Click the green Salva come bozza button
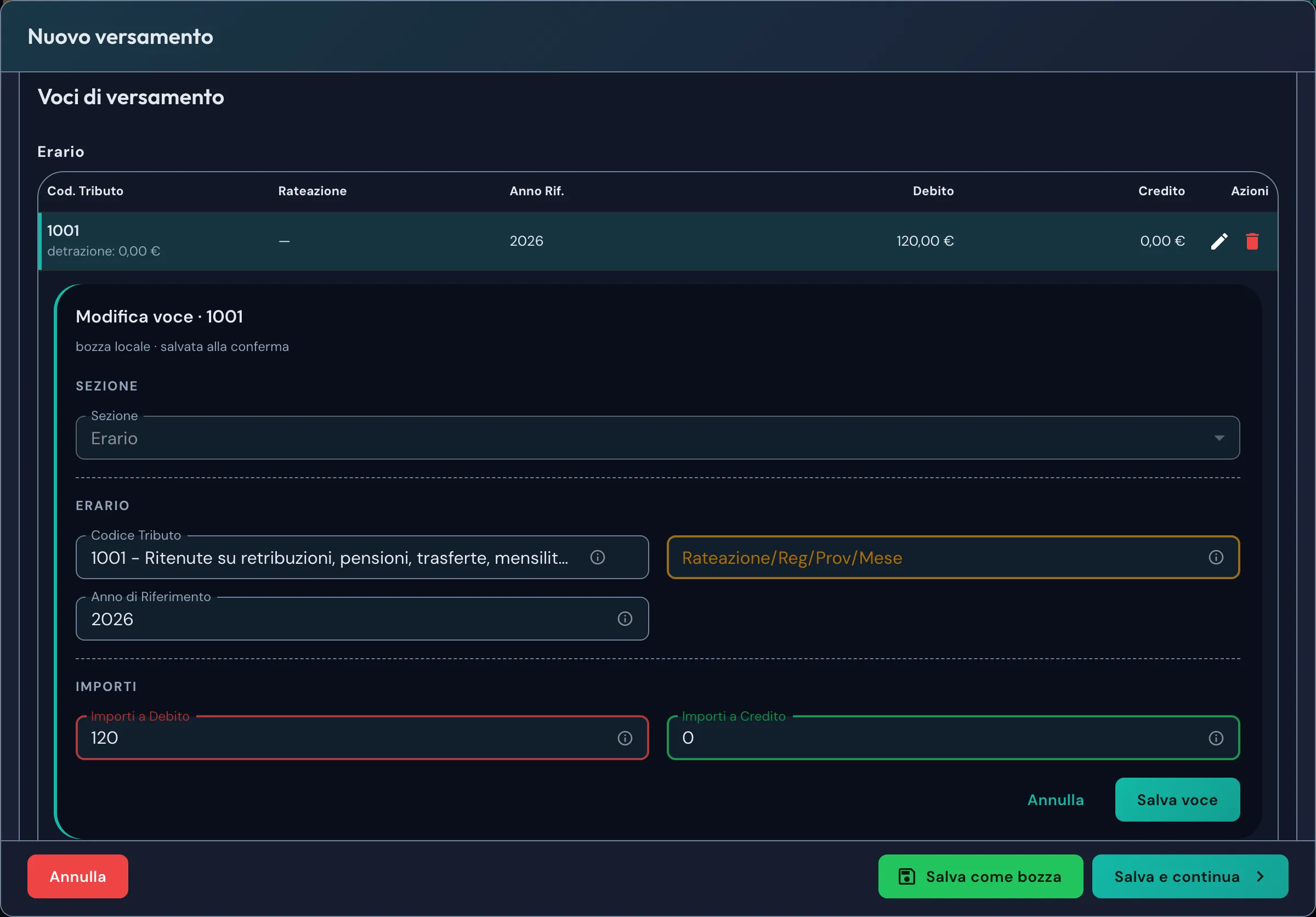Screen dimensions: 1316x917 [980, 876]
